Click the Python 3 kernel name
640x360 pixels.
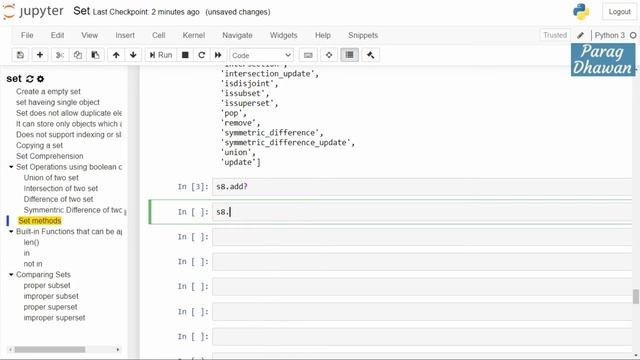point(609,36)
